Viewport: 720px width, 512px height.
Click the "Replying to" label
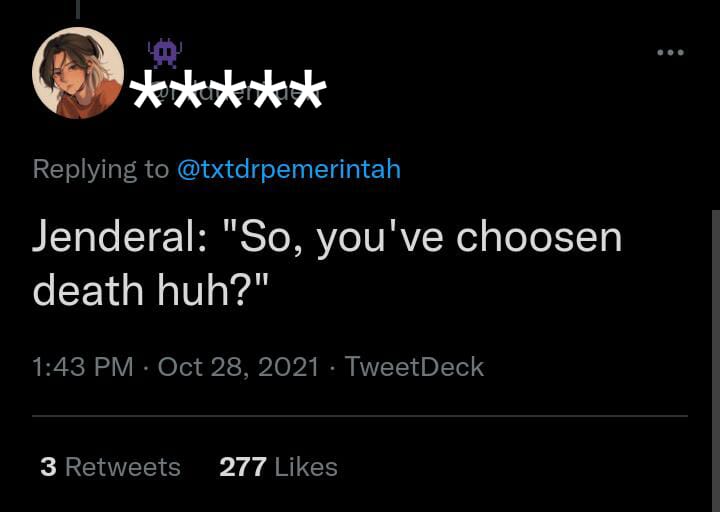click(101, 169)
